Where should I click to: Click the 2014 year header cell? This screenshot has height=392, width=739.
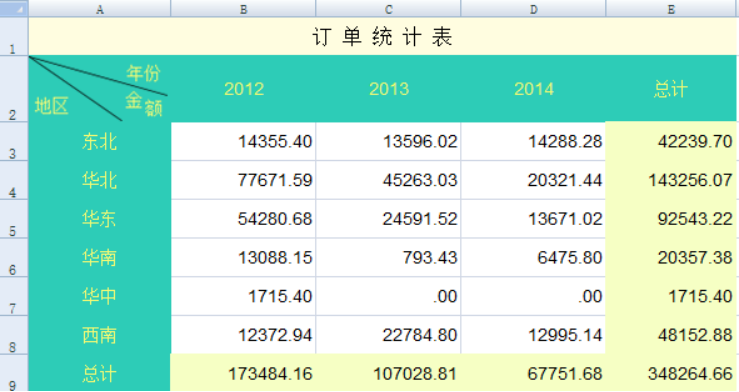[533, 89]
